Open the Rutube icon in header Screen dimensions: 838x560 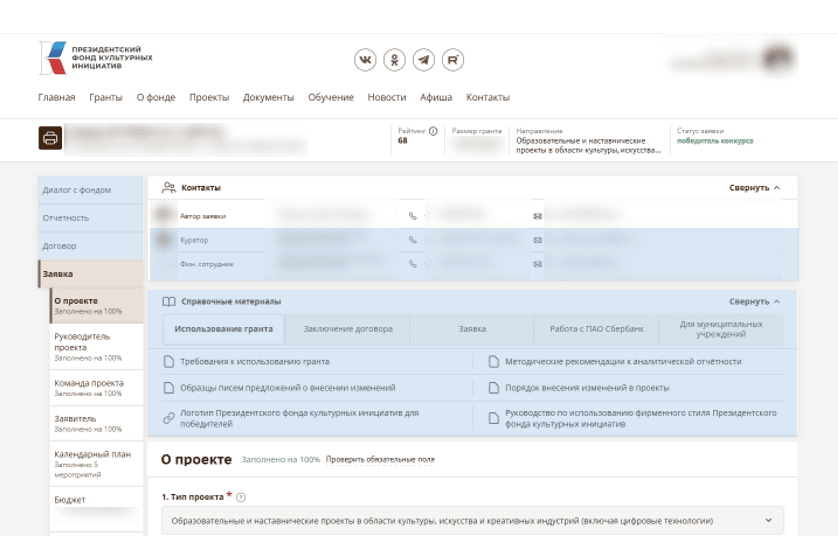point(454,60)
